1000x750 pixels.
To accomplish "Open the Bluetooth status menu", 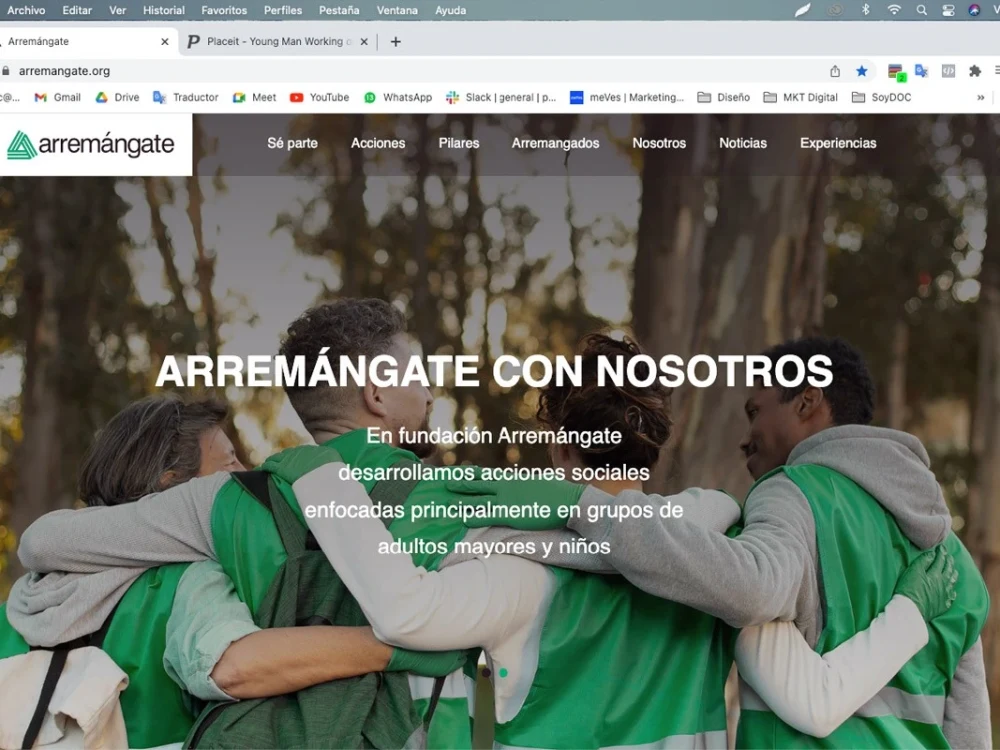I will coord(865,10).
